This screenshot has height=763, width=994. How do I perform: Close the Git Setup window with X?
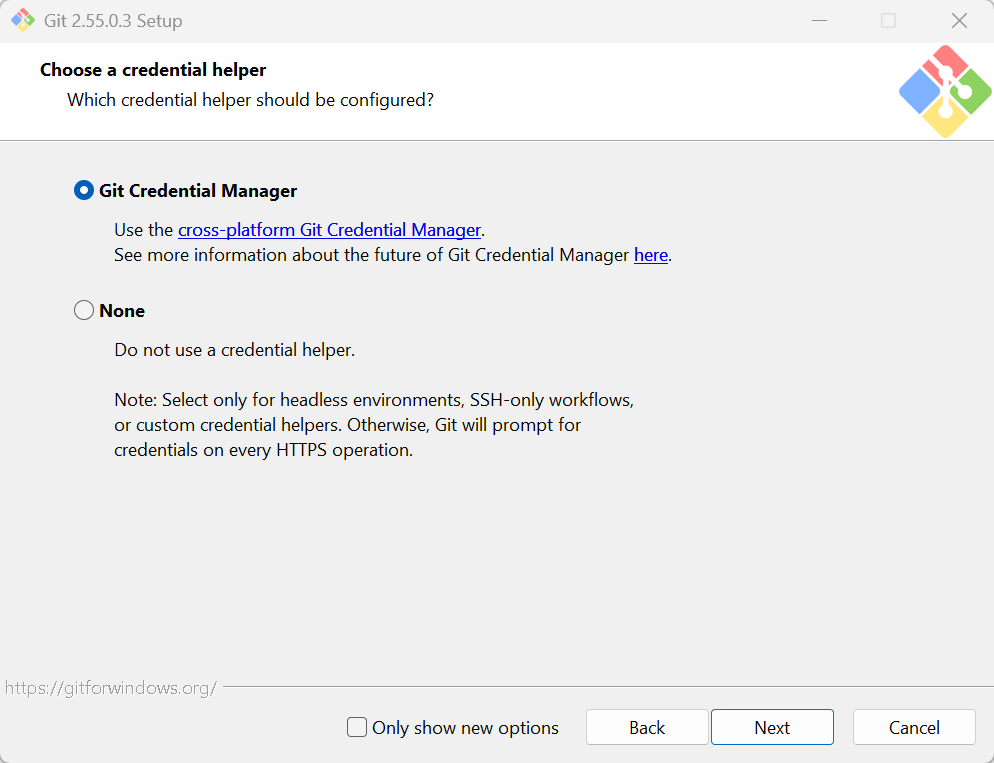959,20
